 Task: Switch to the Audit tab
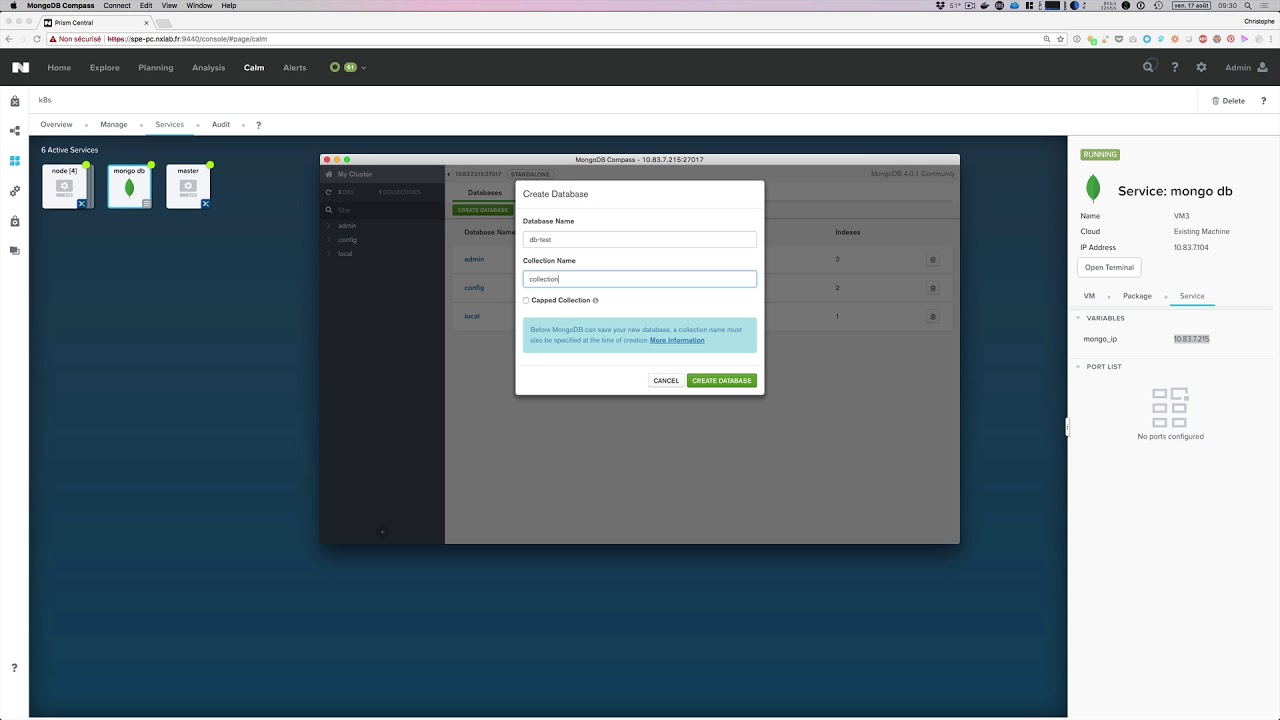tap(221, 125)
